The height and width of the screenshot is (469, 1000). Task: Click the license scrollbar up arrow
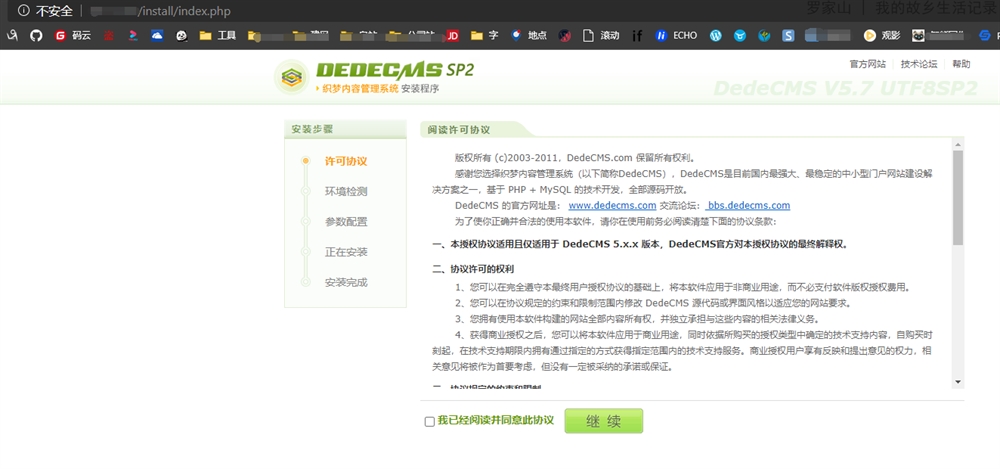[957, 144]
